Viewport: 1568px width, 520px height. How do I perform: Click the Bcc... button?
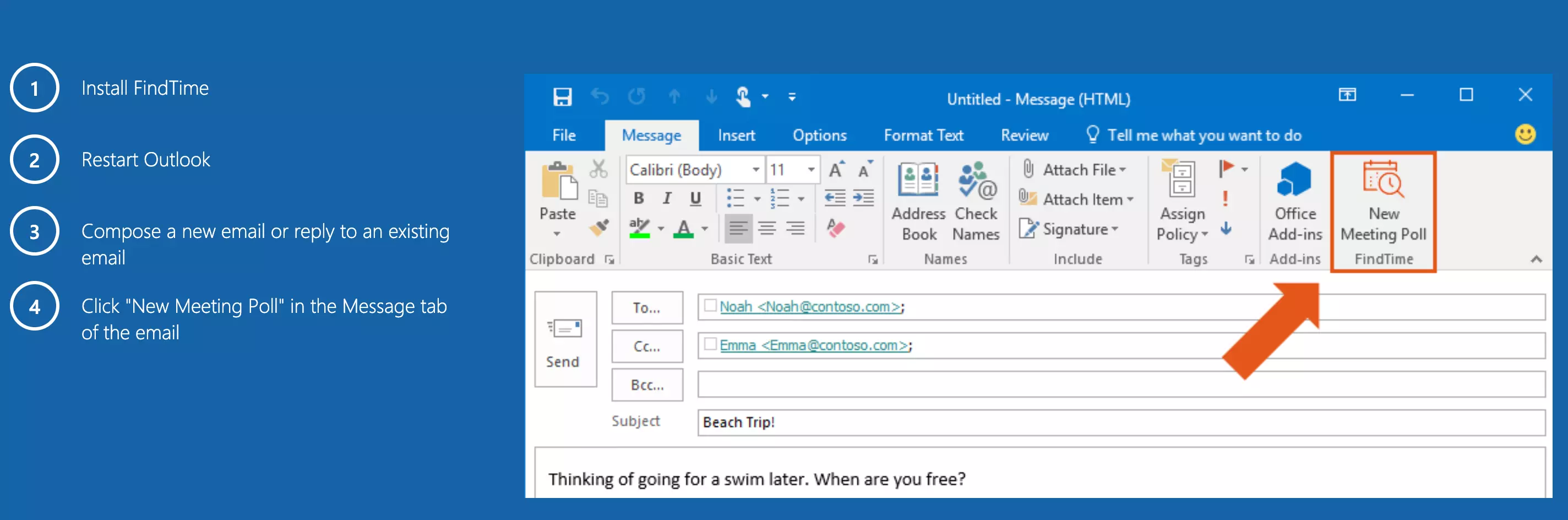click(647, 385)
